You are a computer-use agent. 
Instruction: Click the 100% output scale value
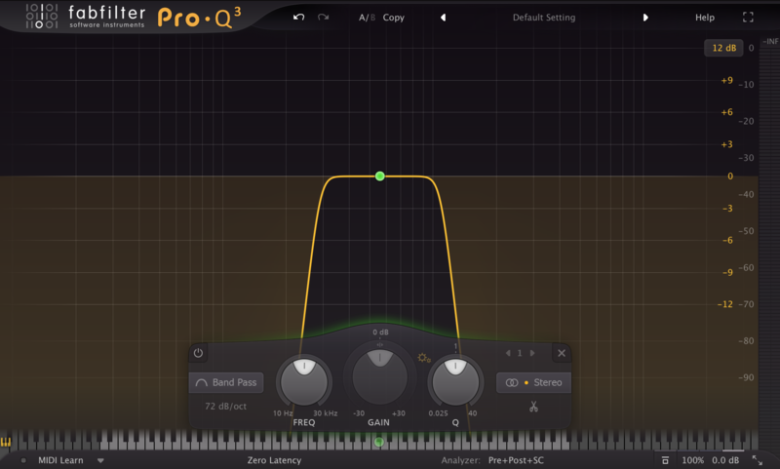(692, 460)
